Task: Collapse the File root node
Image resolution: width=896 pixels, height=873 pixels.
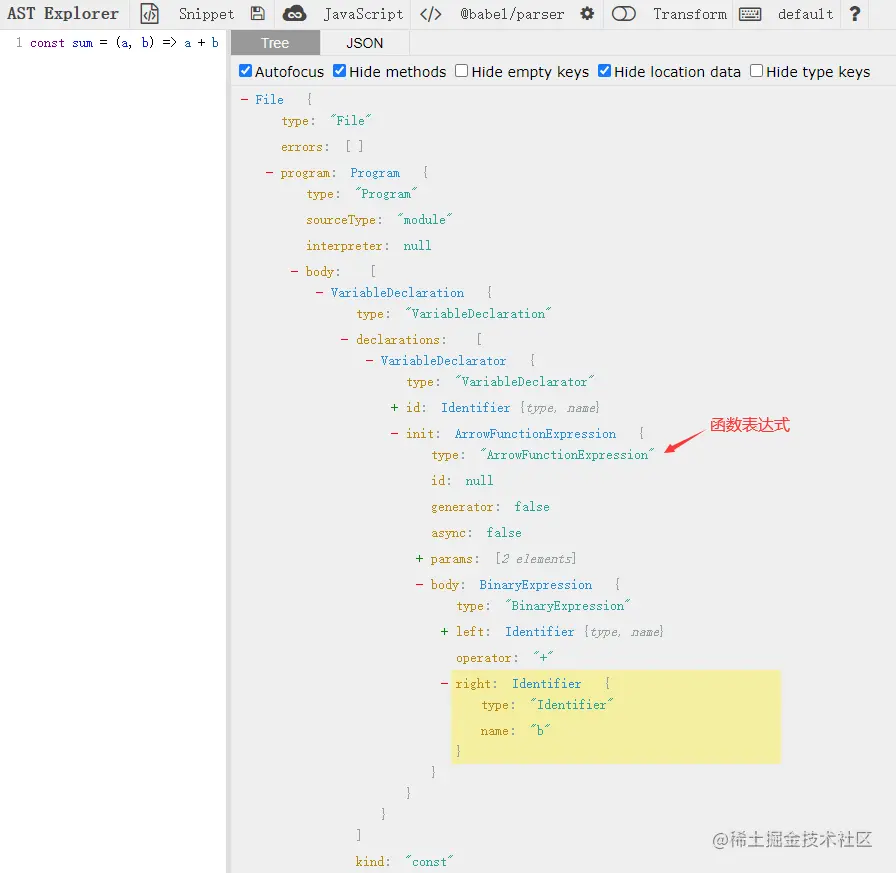Action: pos(244,99)
